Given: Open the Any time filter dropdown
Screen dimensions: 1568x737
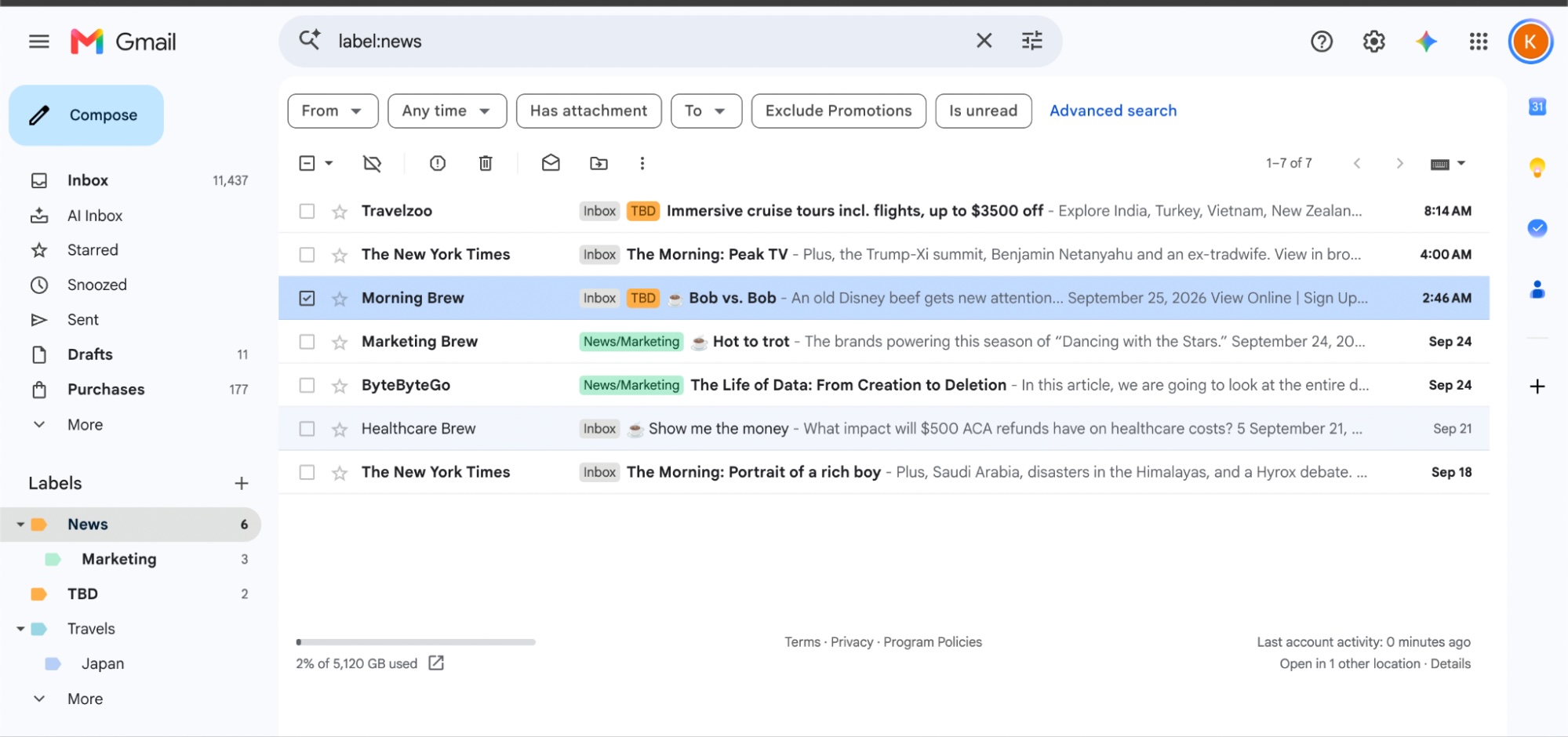Looking at the screenshot, I should [x=447, y=111].
